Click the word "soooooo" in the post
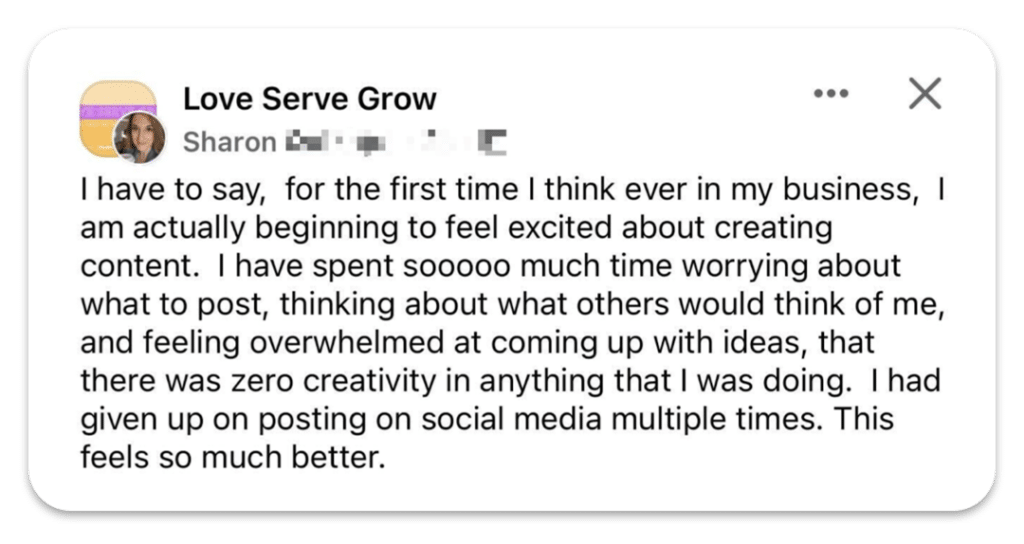Image resolution: width=1024 pixels, height=544 pixels. tap(456, 266)
